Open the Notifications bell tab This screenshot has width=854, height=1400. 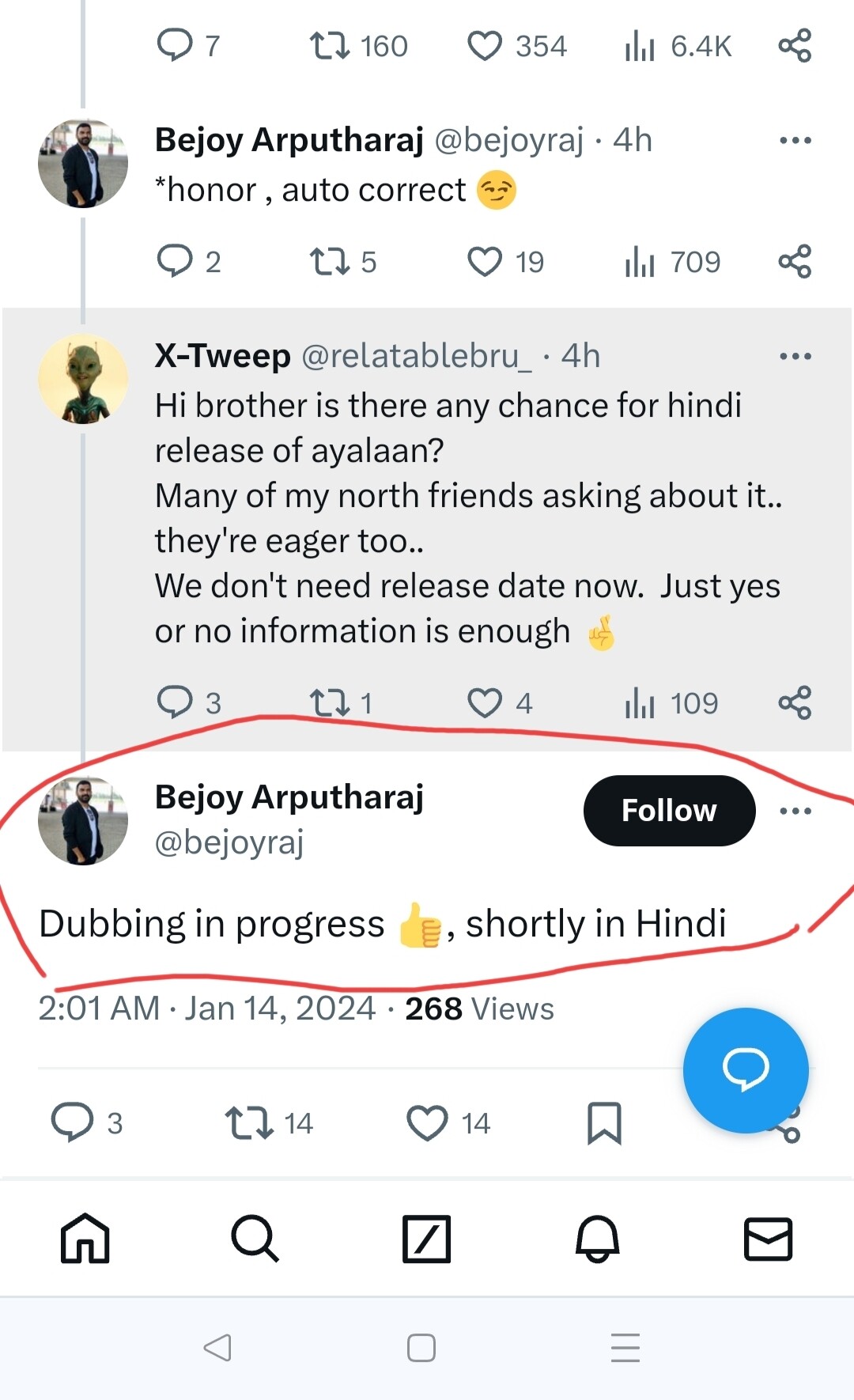click(597, 1238)
